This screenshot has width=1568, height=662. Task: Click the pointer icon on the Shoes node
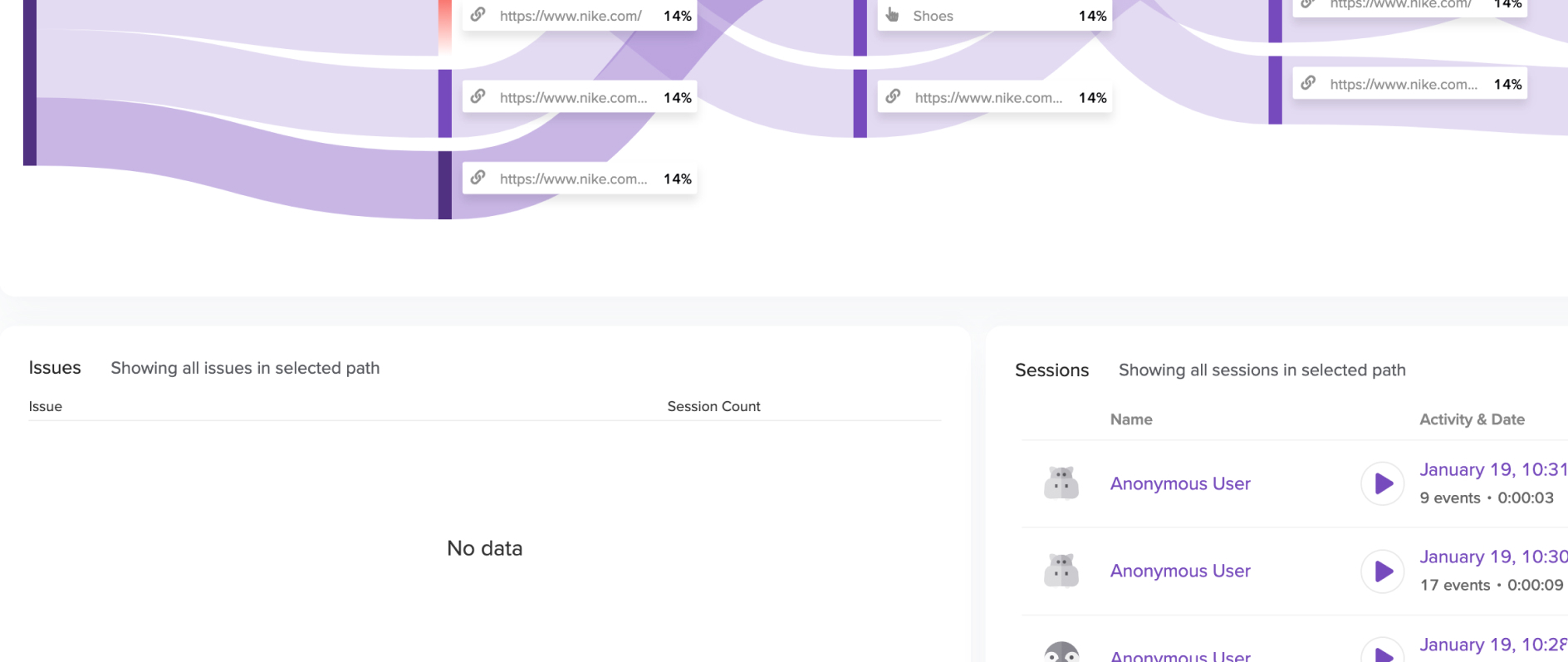pos(893,14)
